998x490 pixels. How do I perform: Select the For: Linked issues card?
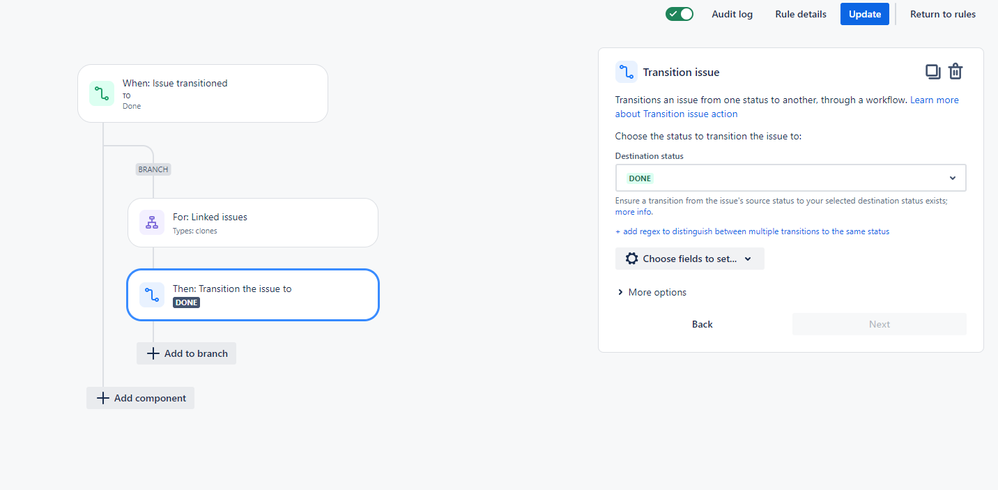pos(253,223)
